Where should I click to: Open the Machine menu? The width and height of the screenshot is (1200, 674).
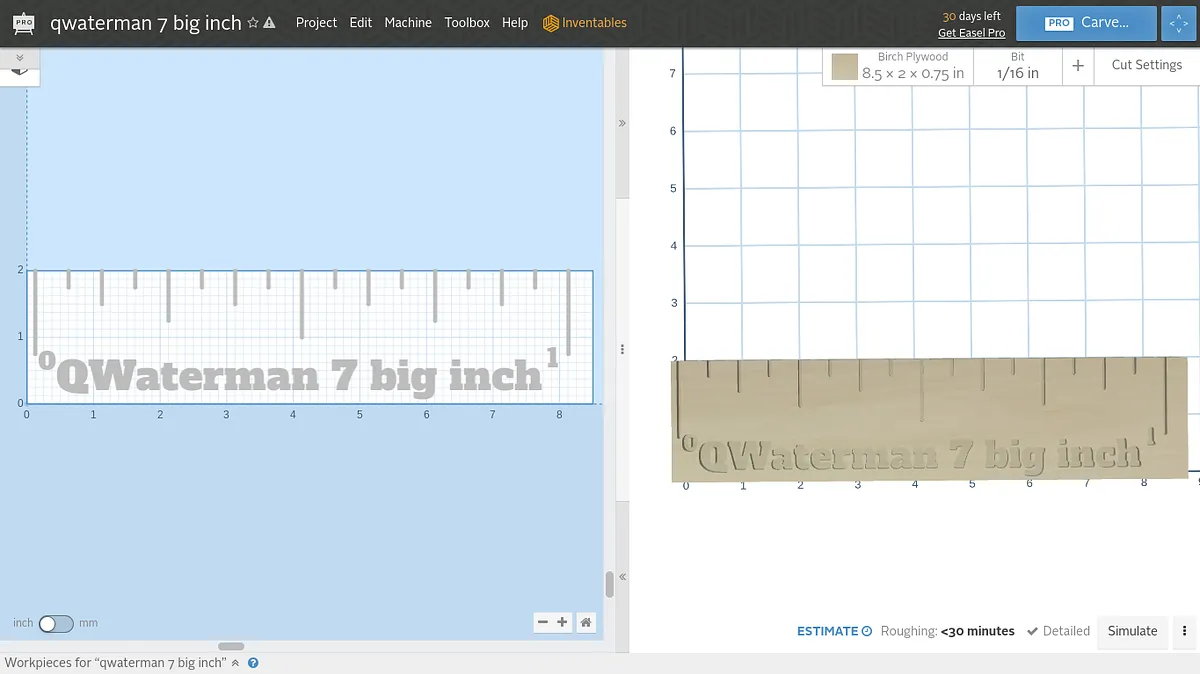pos(408,23)
